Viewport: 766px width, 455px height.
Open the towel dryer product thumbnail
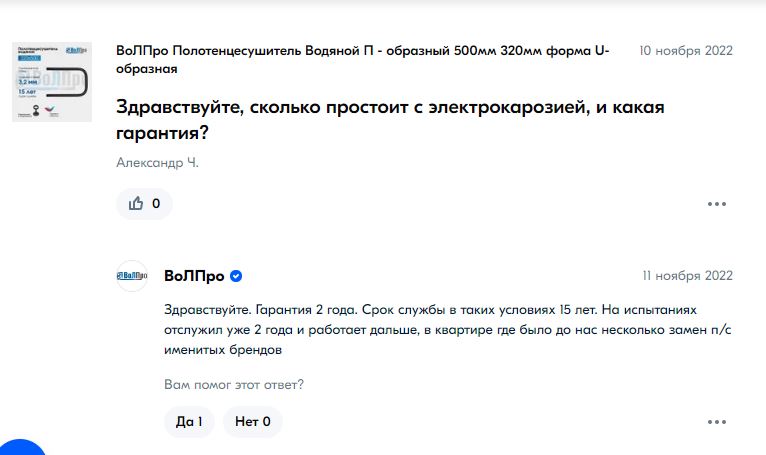pos(52,82)
